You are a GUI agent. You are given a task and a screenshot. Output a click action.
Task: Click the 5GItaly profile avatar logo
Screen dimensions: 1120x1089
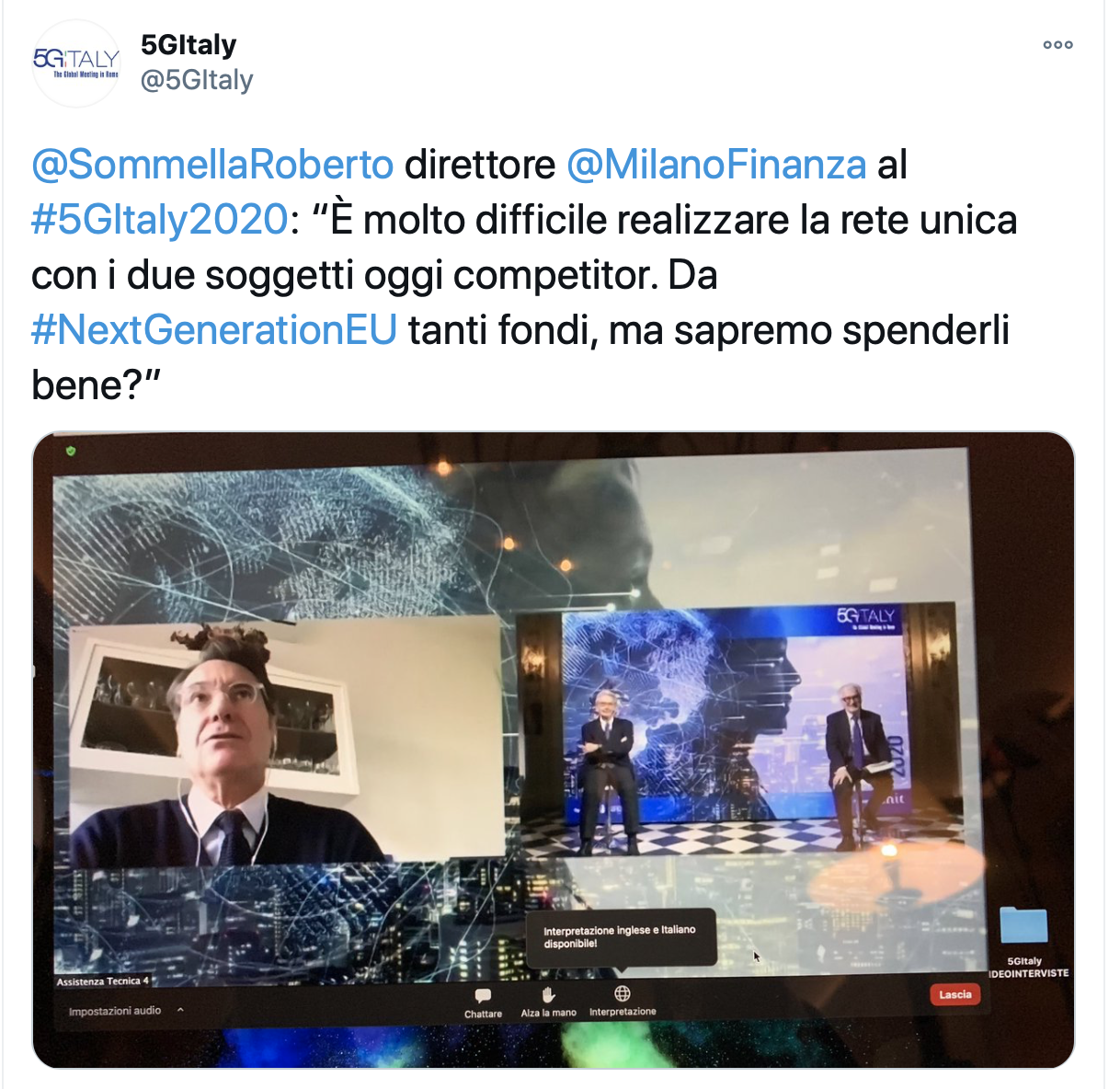[x=76, y=63]
